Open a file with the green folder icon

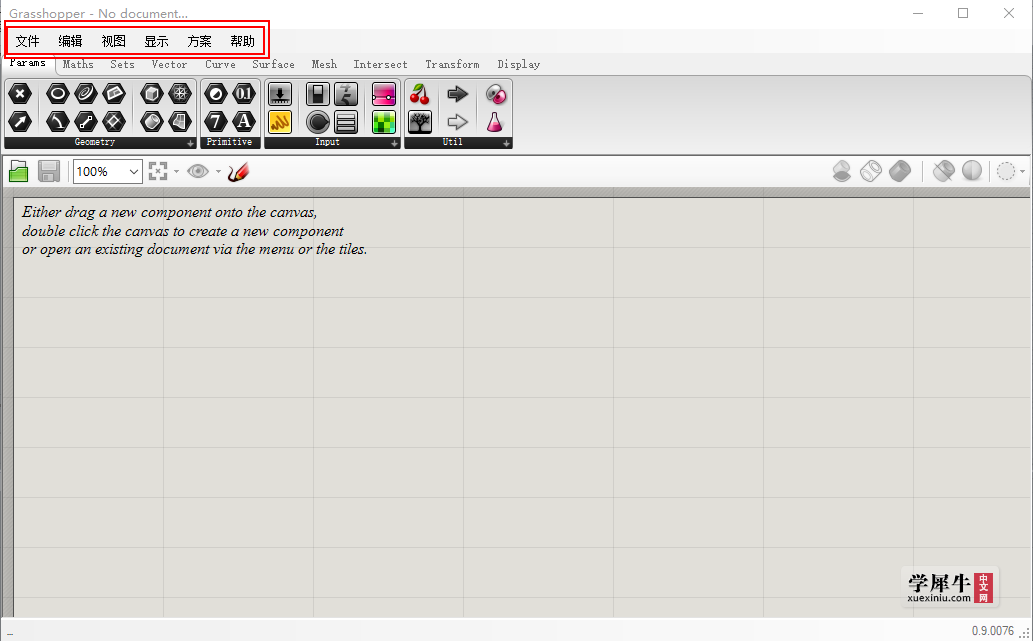(18, 171)
